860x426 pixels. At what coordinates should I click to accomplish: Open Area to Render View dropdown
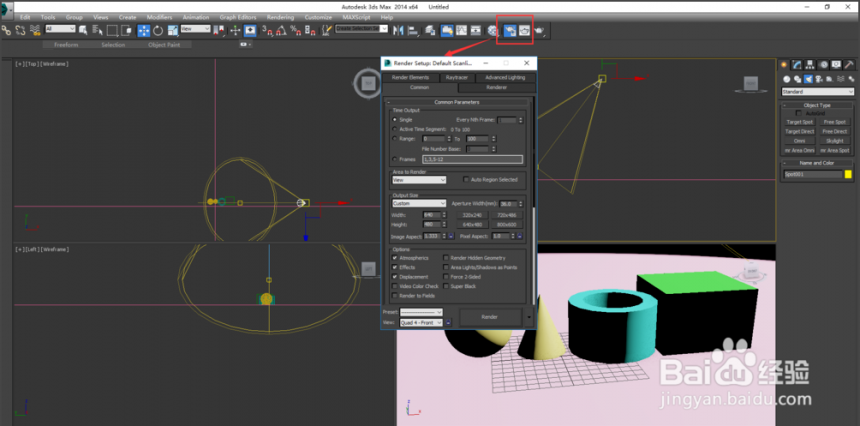(x=419, y=180)
